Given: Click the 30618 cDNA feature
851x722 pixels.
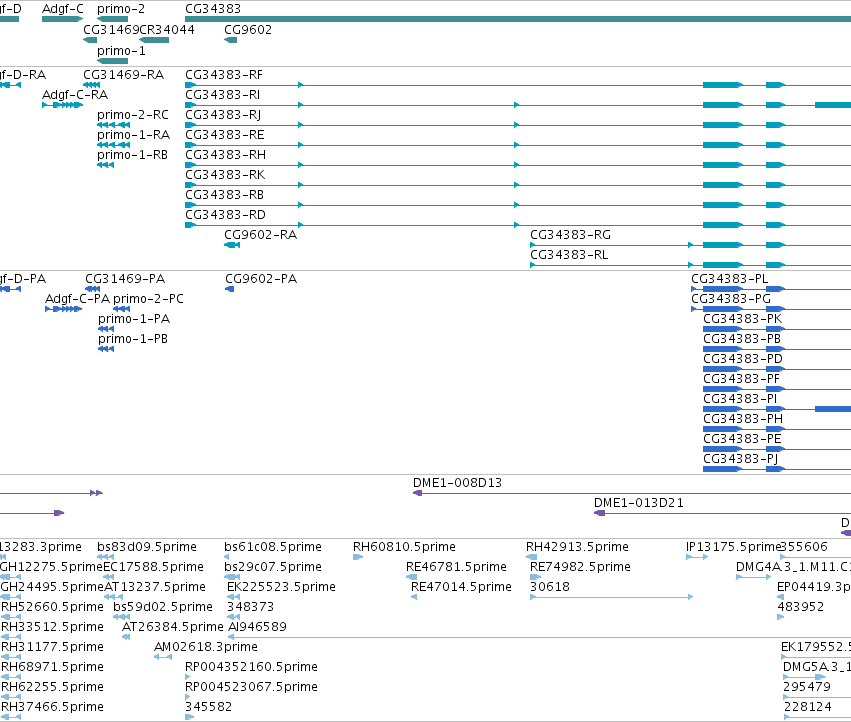Looking at the screenshot, I should 612,597.
